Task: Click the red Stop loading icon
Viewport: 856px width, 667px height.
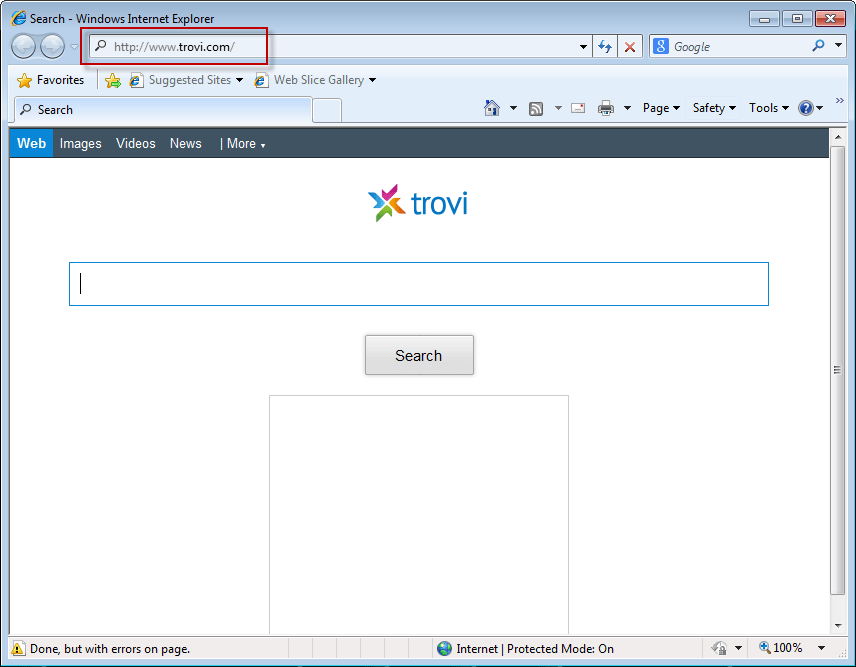Action: [x=630, y=46]
